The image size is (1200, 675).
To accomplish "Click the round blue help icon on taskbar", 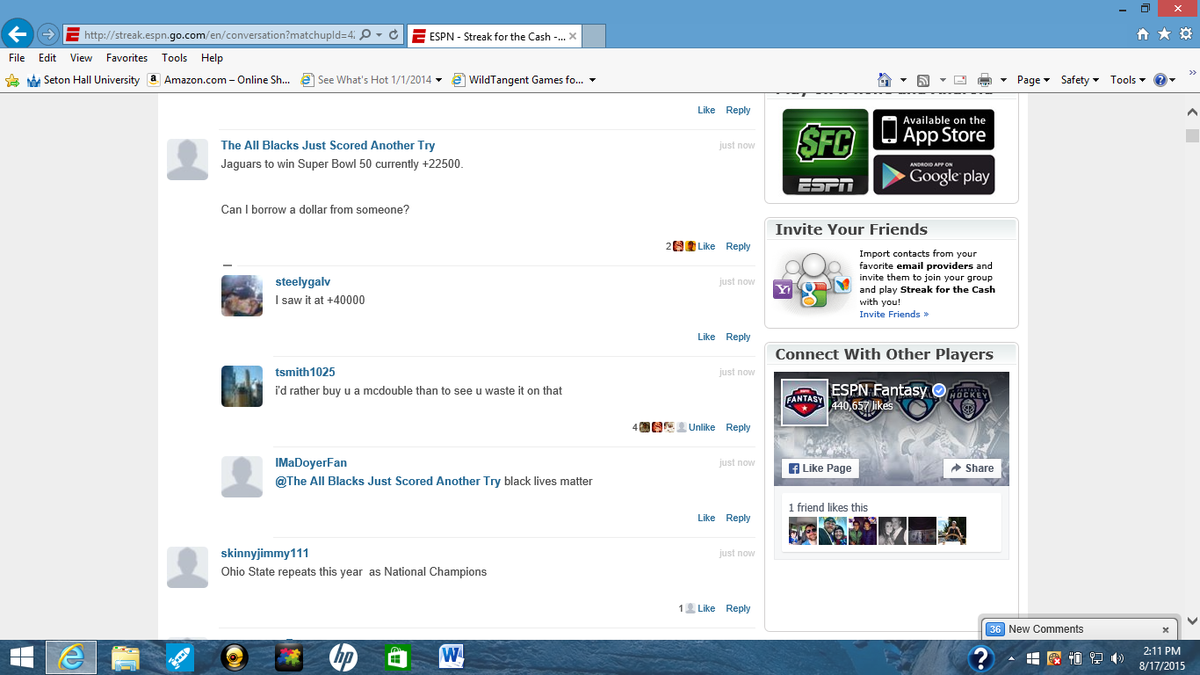I will pyautogui.click(x=983, y=657).
